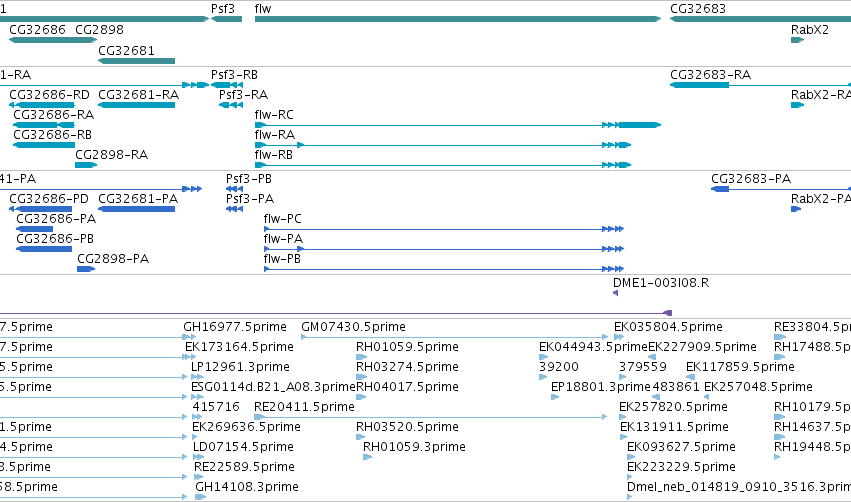Viewport: 851px width, 502px height.
Task: Click the RH03520.5prime EST
Action: tap(361, 437)
